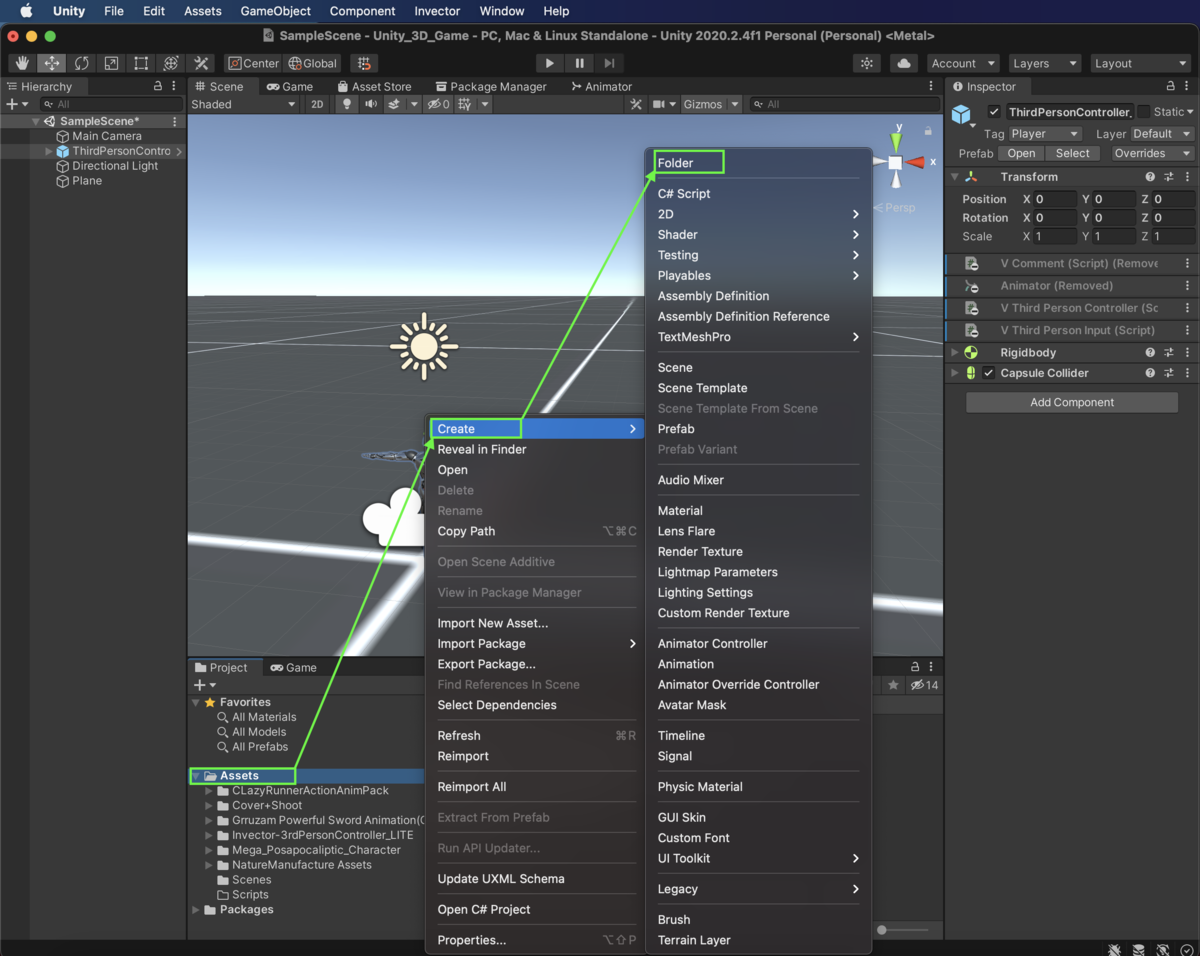The image size is (1200, 956).
Task: Click the Step frame button
Action: [609, 63]
